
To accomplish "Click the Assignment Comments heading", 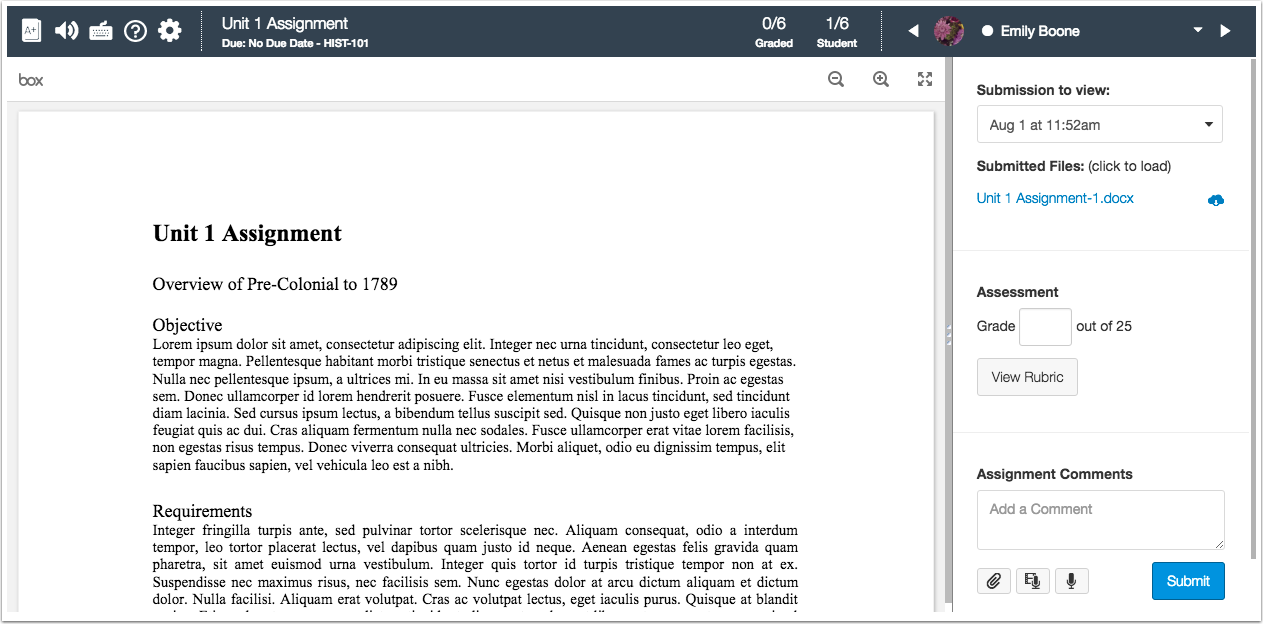I will (1054, 474).
